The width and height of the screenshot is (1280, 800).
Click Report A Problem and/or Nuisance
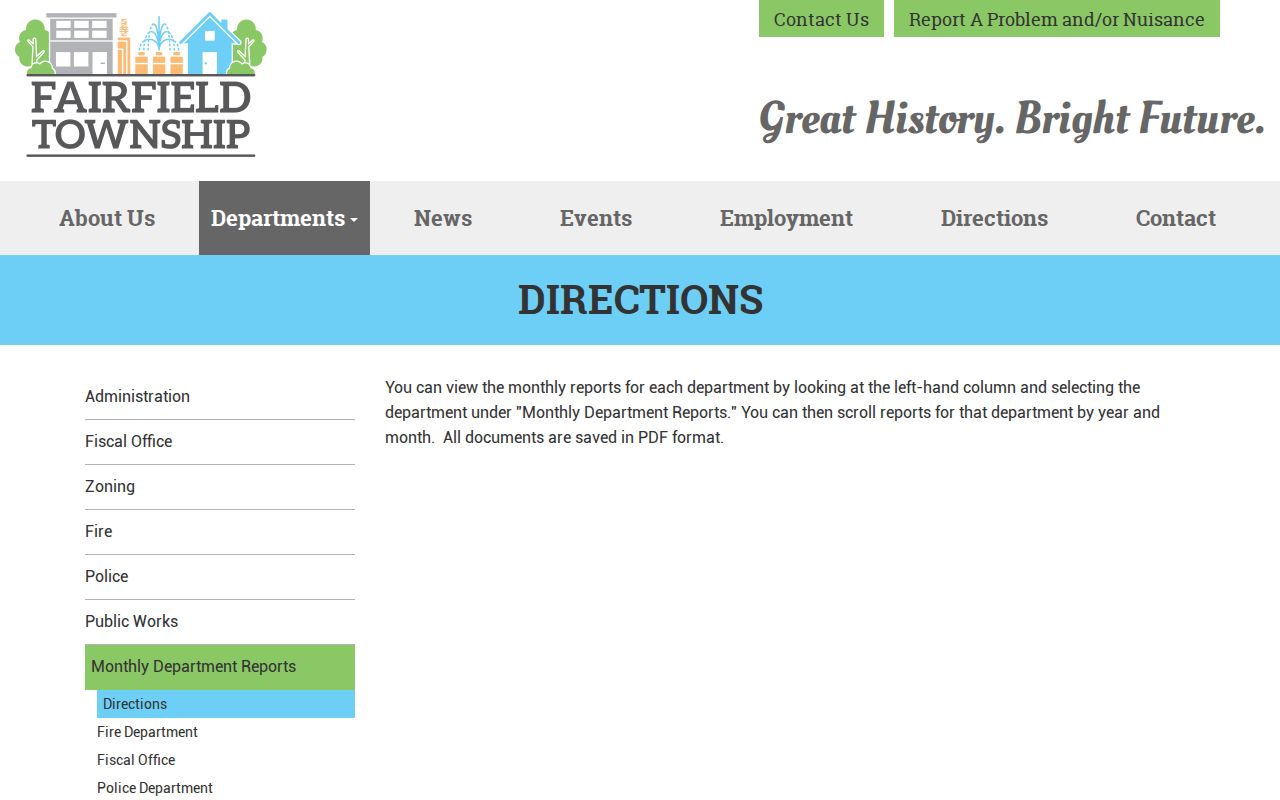coord(1056,19)
